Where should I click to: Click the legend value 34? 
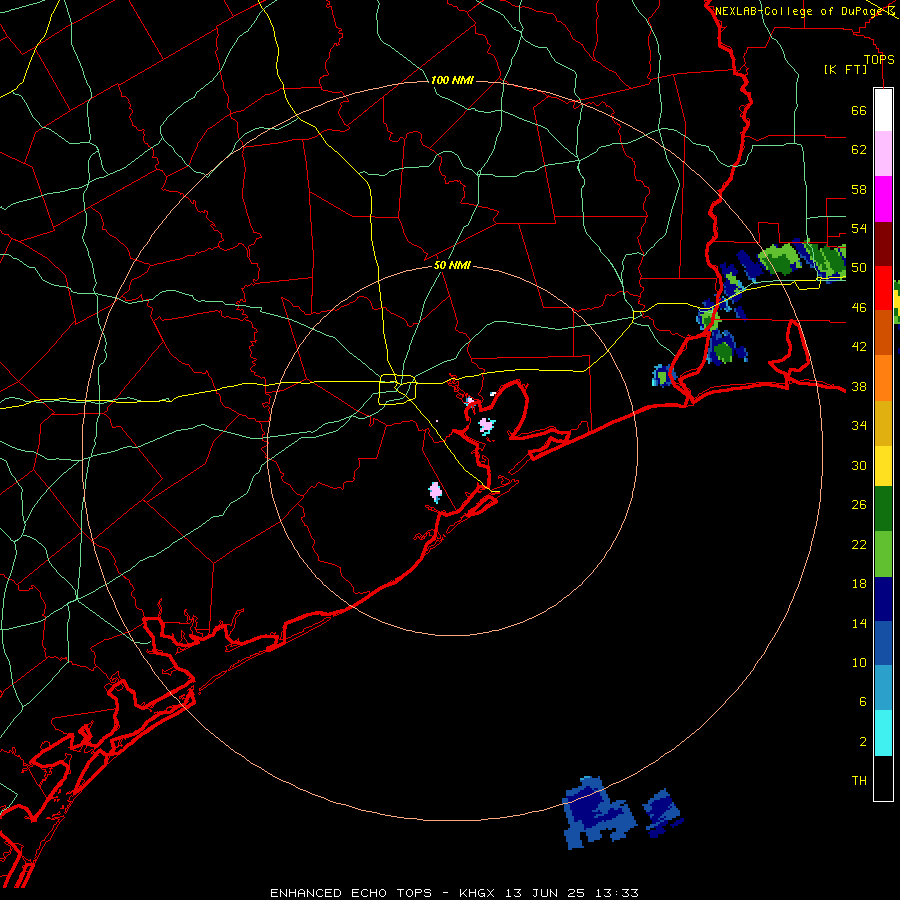point(859,426)
